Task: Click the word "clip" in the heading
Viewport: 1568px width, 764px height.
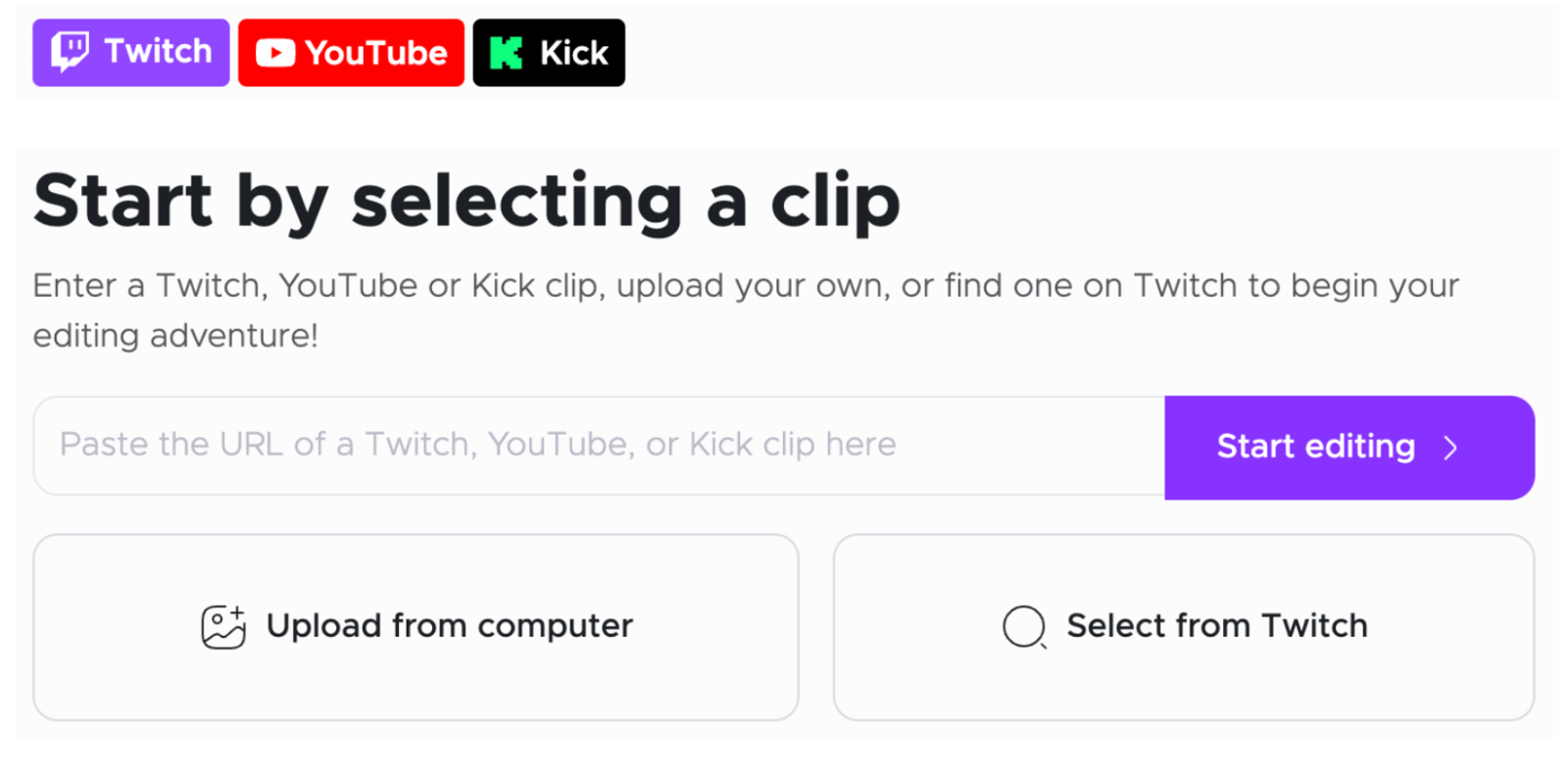Action: point(835,202)
